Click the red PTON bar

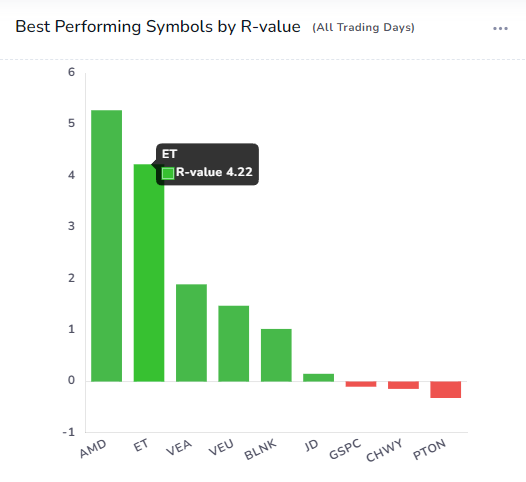[445, 389]
